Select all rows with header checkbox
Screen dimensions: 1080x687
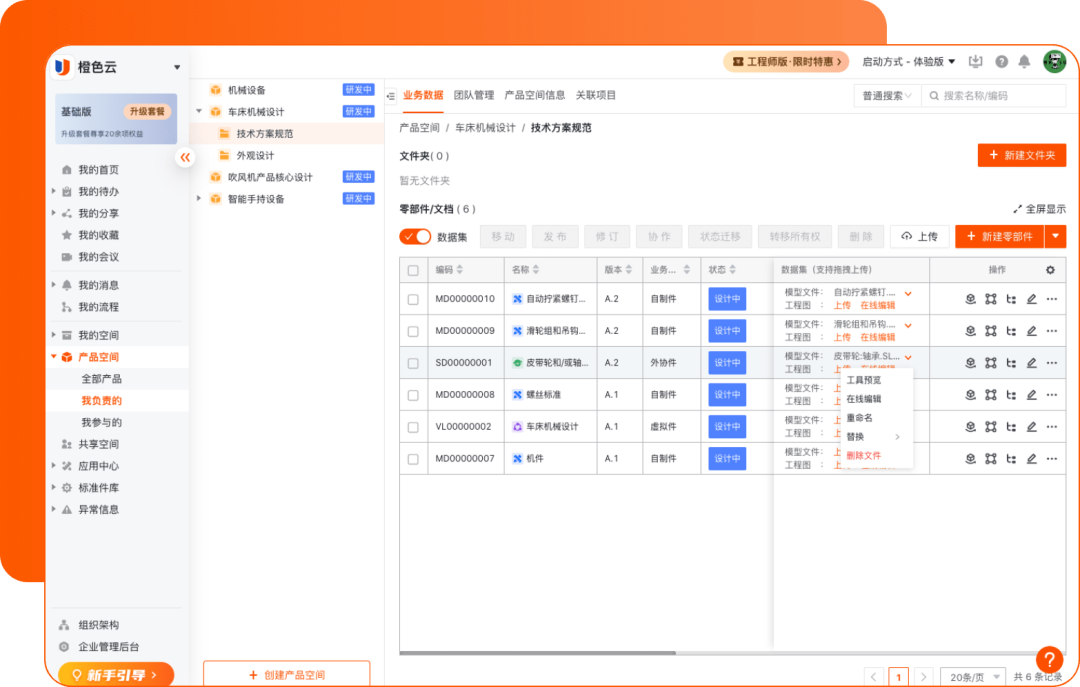(413, 270)
